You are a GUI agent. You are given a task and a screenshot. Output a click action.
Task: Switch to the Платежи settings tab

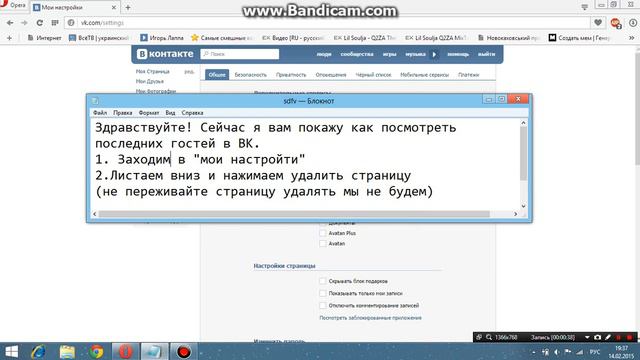point(469,75)
